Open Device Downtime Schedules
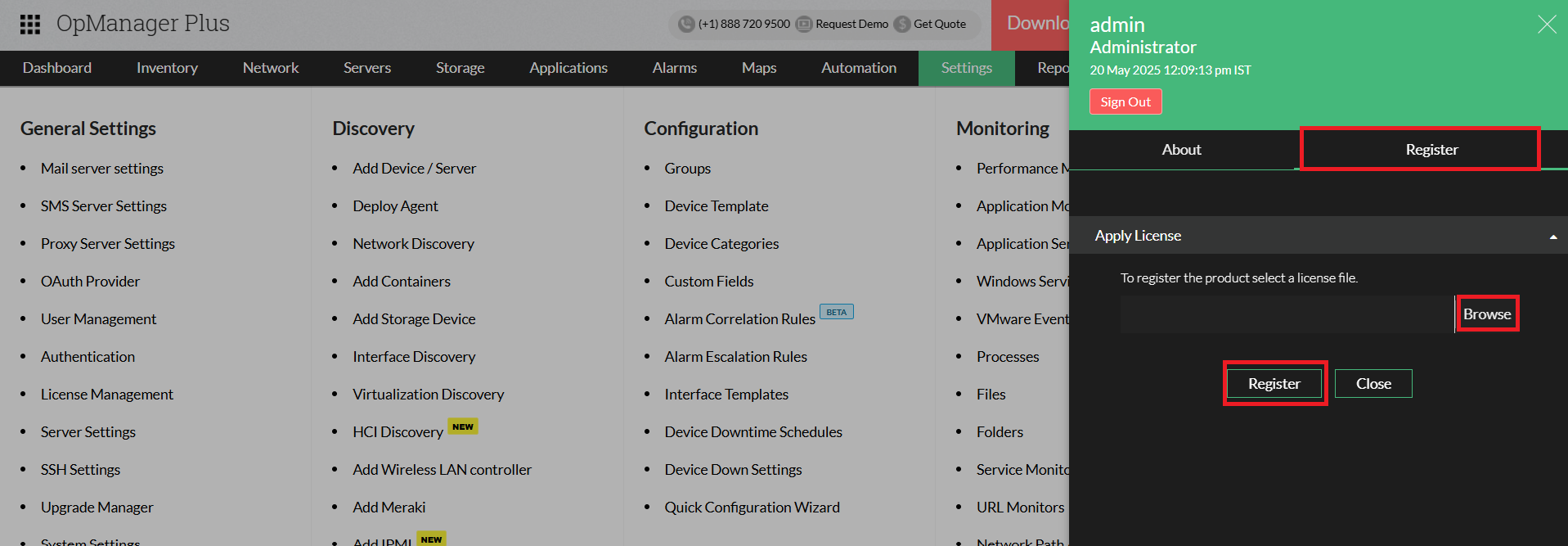 point(753,432)
